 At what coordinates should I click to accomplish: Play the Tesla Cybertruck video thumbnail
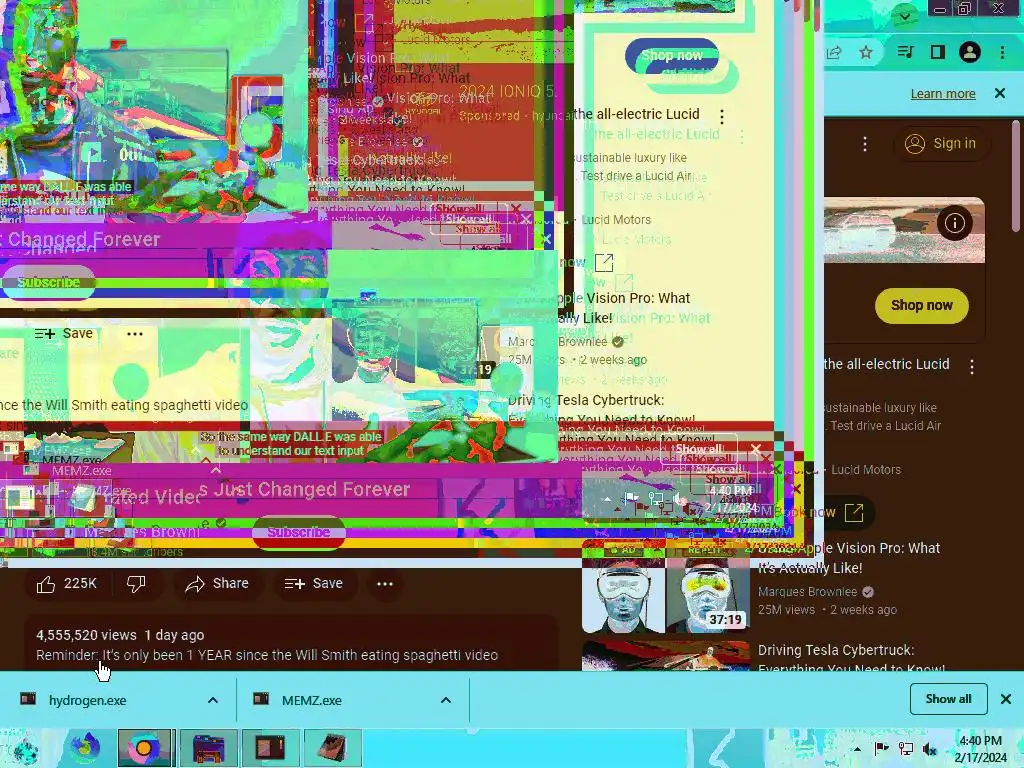point(665,655)
